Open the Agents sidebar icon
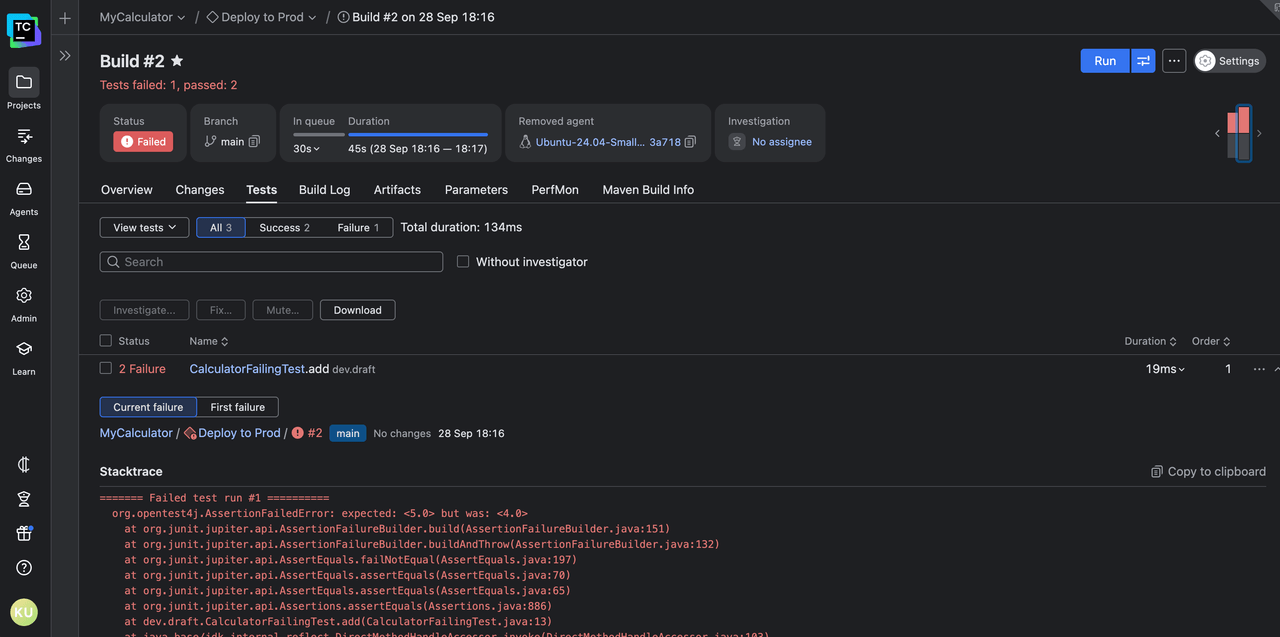Screen dimensions: 1280x637 24,189
